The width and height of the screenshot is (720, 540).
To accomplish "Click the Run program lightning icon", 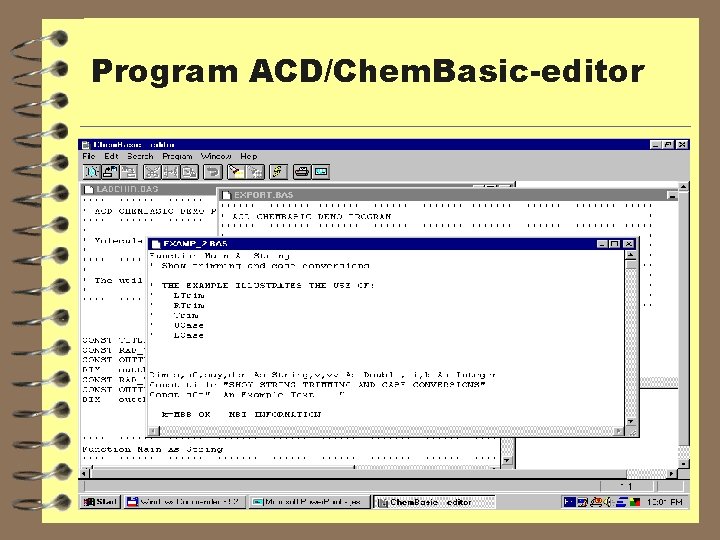I will tap(278, 172).
